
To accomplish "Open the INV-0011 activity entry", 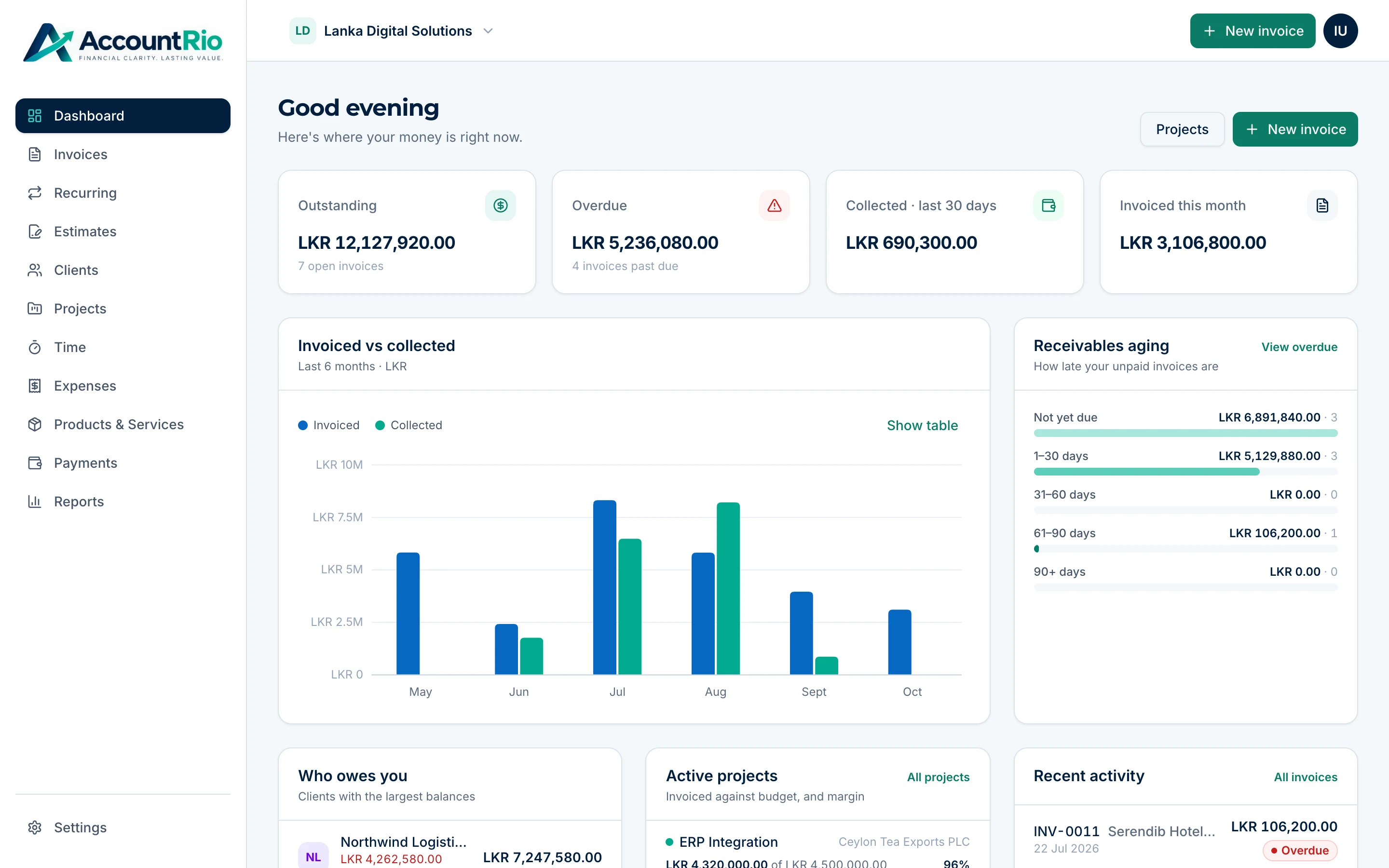I will click(x=1185, y=838).
